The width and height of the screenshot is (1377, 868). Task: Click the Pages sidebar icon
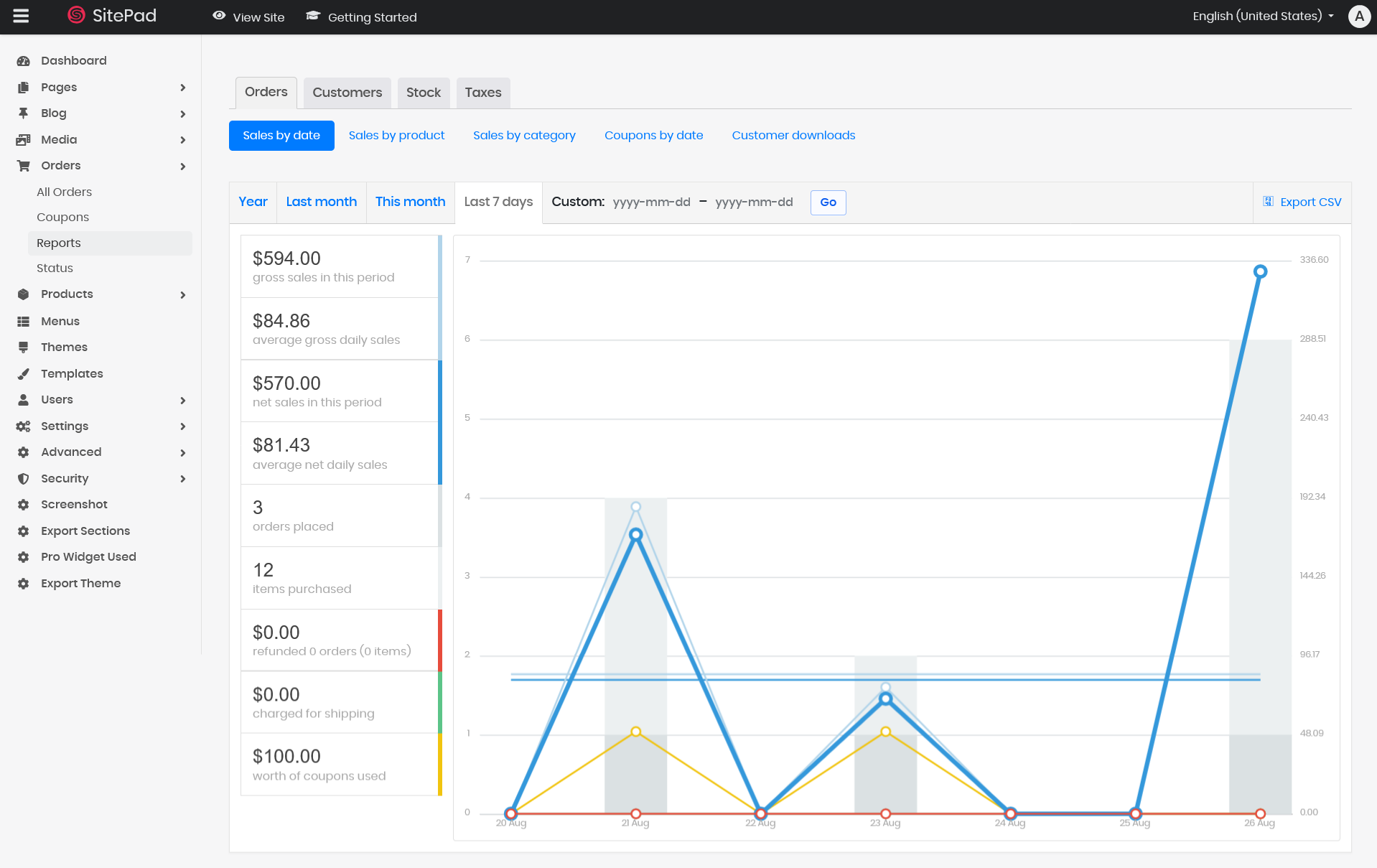coord(23,88)
